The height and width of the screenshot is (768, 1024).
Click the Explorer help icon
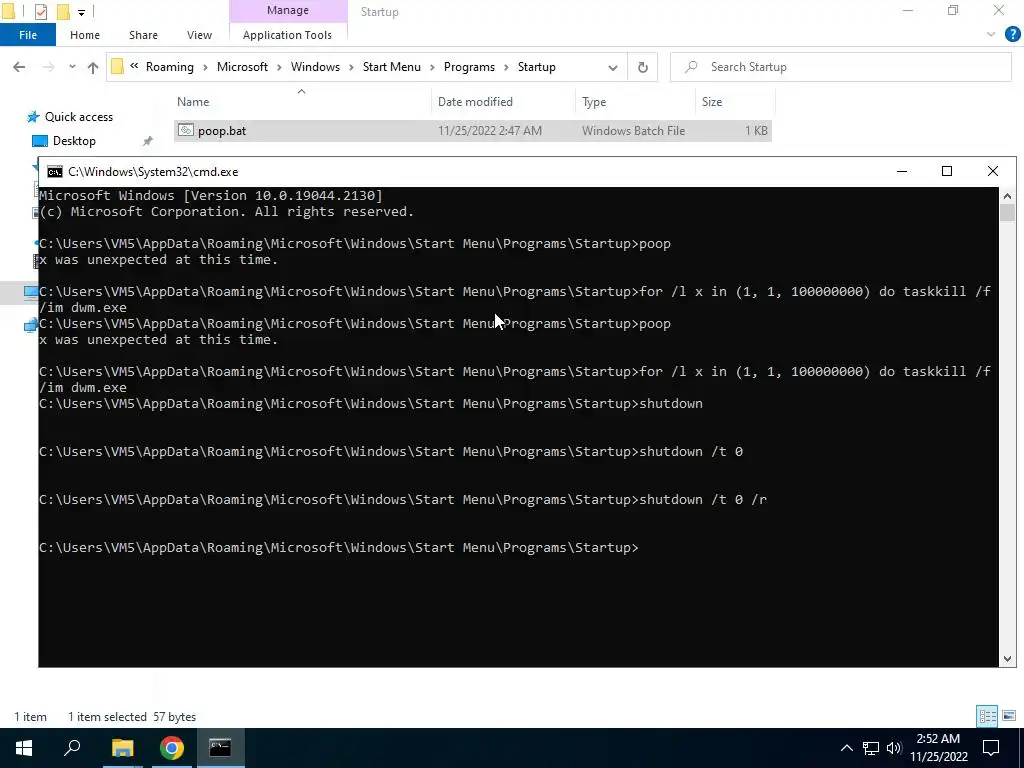point(1012,35)
